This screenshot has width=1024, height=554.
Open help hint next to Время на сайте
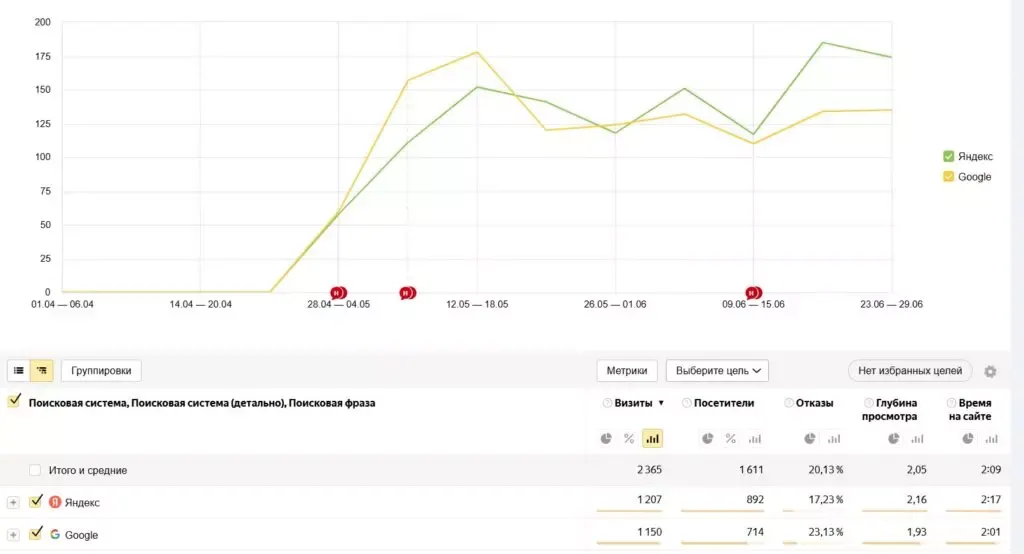coord(952,403)
